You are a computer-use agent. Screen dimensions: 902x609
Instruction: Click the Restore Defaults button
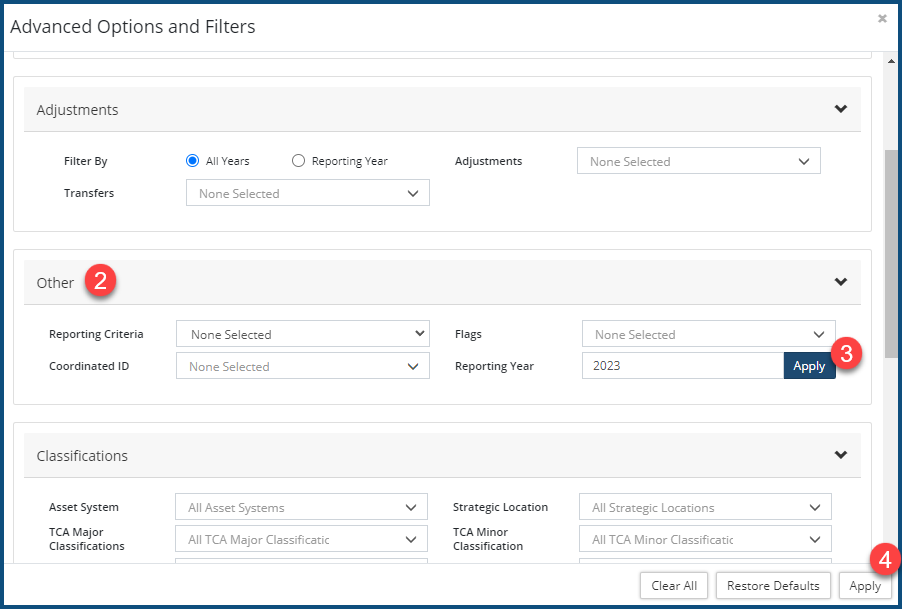click(x=773, y=586)
